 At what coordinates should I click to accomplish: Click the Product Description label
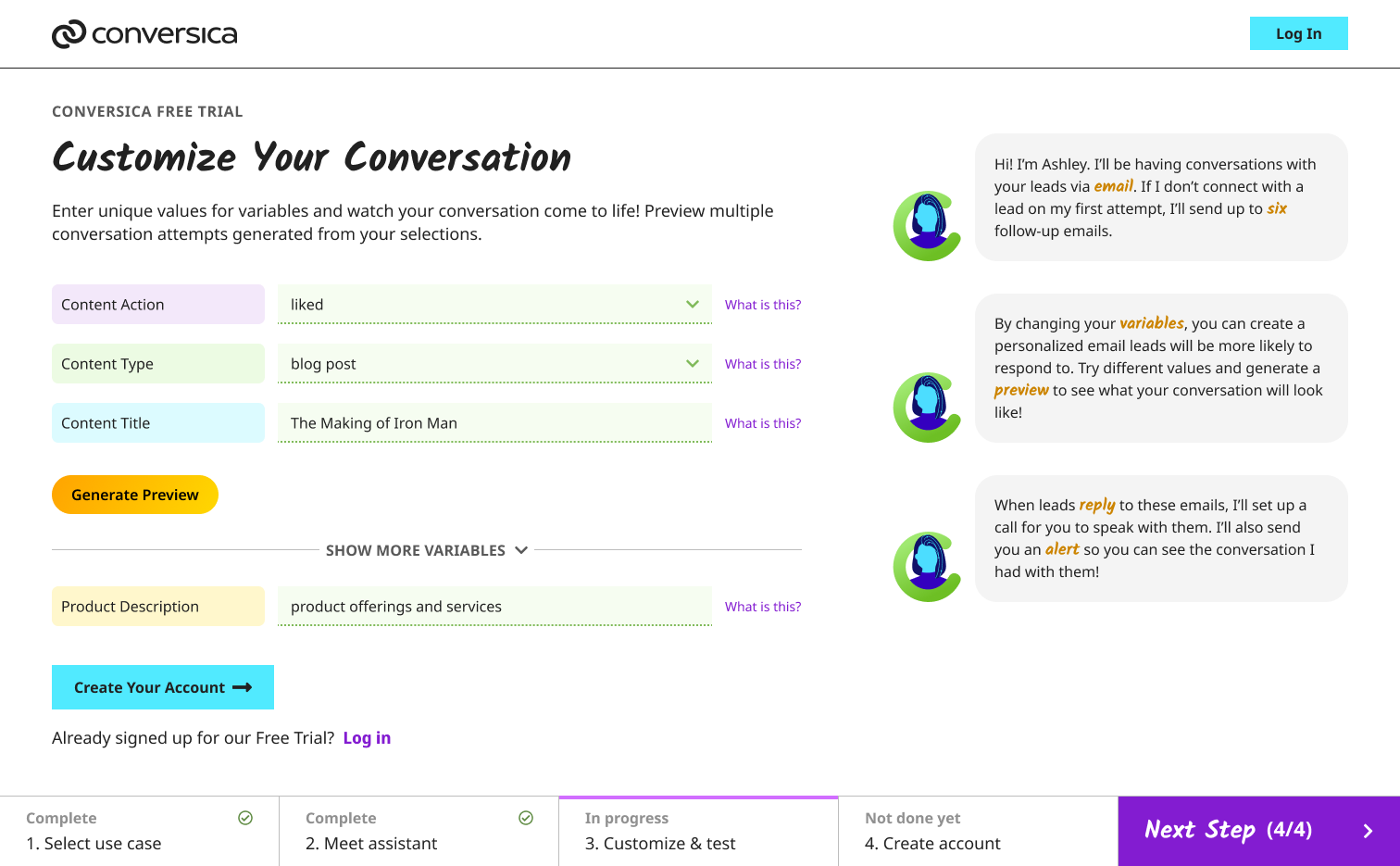tap(158, 607)
